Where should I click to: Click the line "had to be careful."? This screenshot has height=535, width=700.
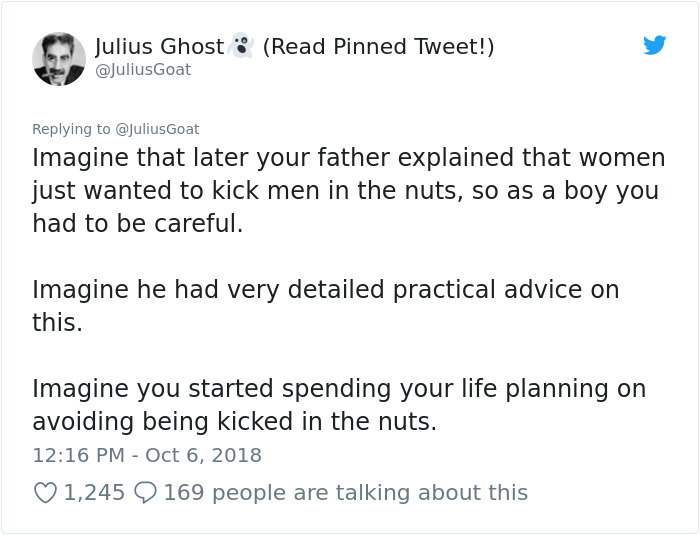point(137,224)
